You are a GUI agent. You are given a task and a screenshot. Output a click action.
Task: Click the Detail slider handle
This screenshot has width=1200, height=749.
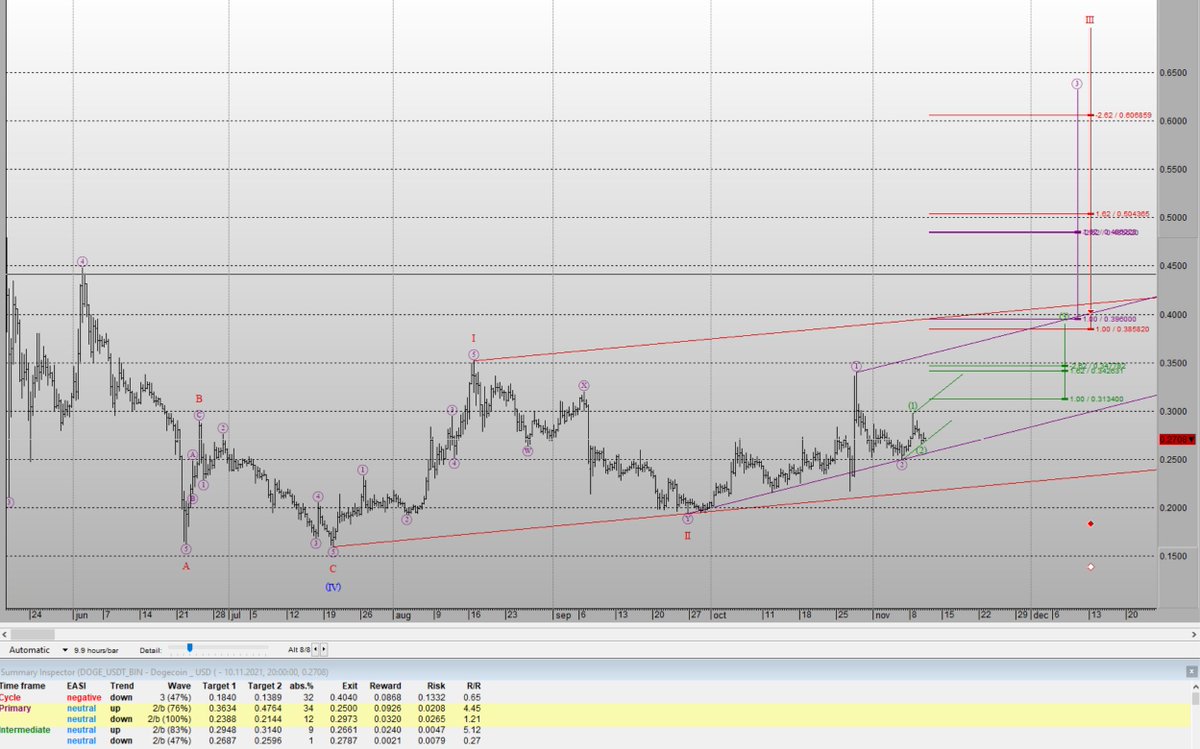pyautogui.click(x=190, y=648)
